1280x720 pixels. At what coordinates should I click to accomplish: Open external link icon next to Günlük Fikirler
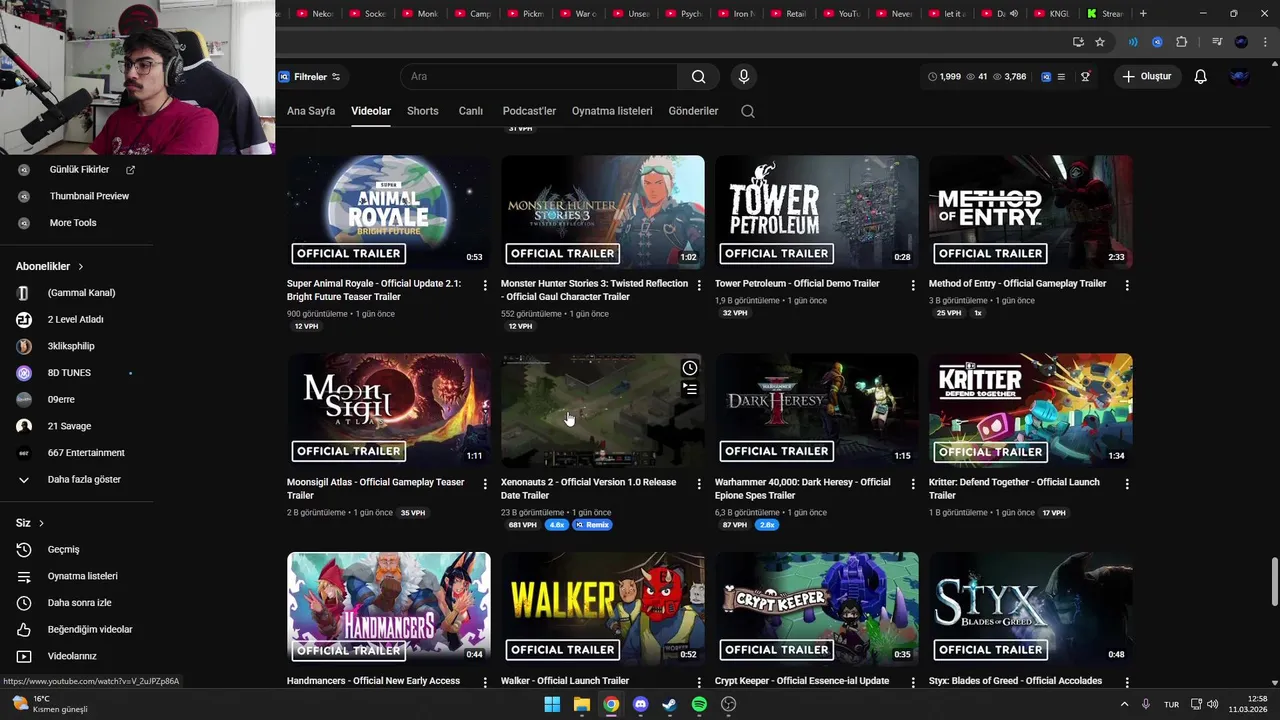130,170
